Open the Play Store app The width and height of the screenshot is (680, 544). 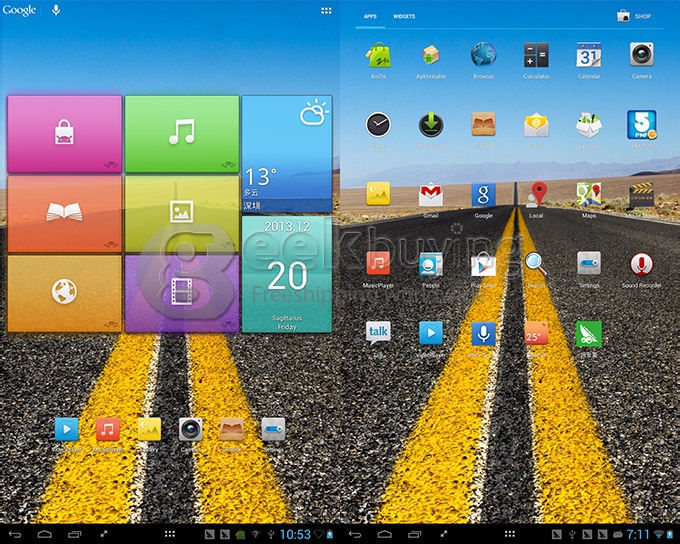pos(484,265)
